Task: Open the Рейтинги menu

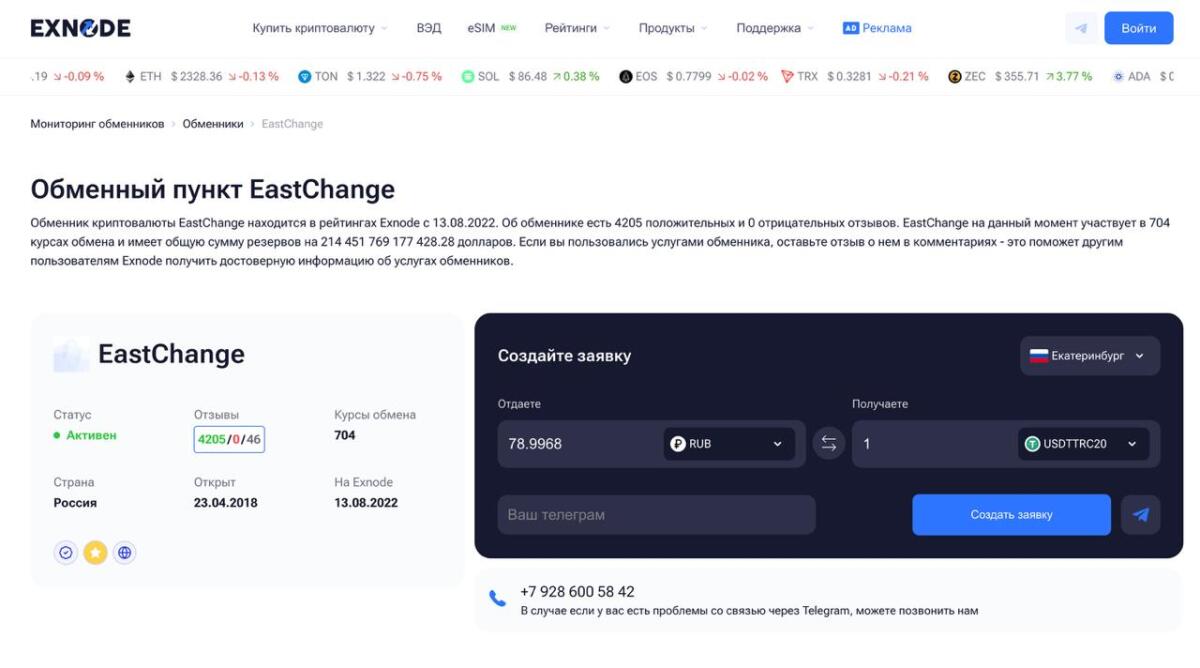Action: pos(576,28)
